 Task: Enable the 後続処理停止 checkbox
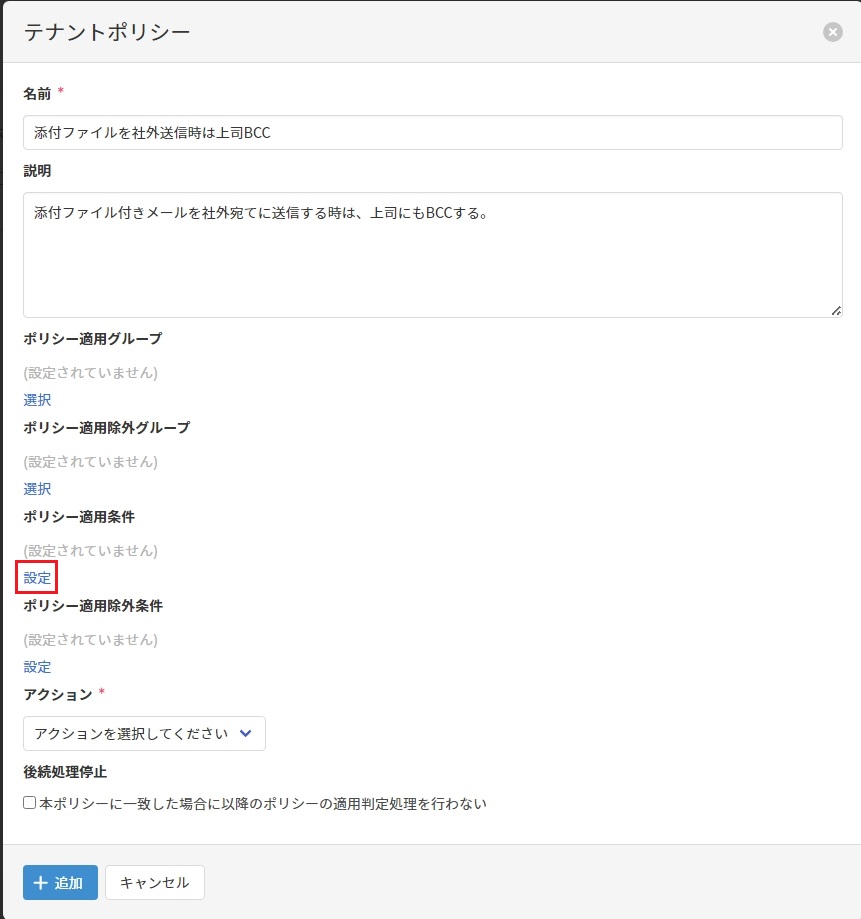[x=30, y=803]
